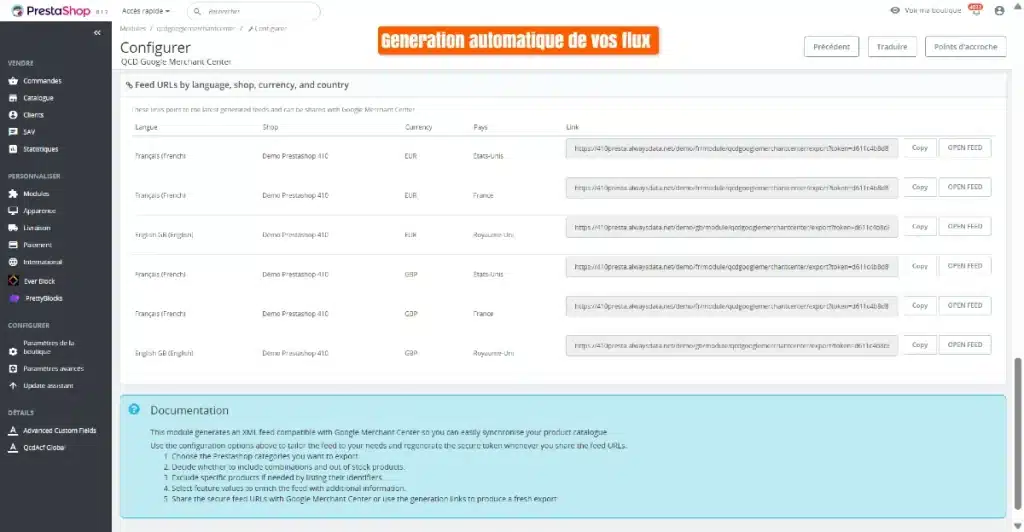Click the page vertical scrollbar thumb
Image resolution: width=1024 pixels, height=532 pixels.
(1017, 434)
